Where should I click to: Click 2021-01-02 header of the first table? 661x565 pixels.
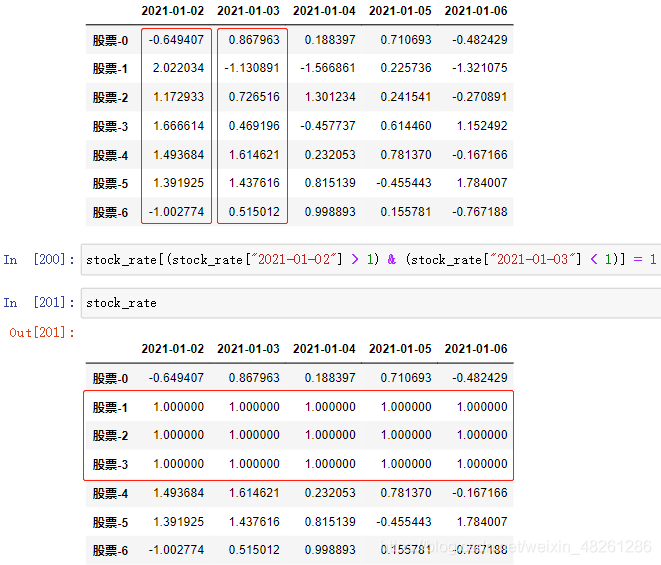click(x=172, y=11)
